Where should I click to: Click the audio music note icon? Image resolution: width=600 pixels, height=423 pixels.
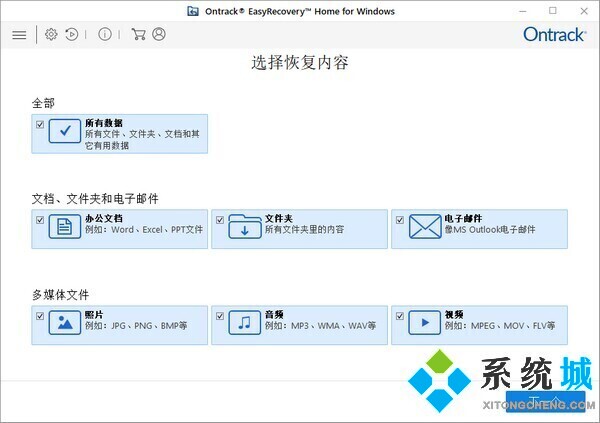(244, 324)
